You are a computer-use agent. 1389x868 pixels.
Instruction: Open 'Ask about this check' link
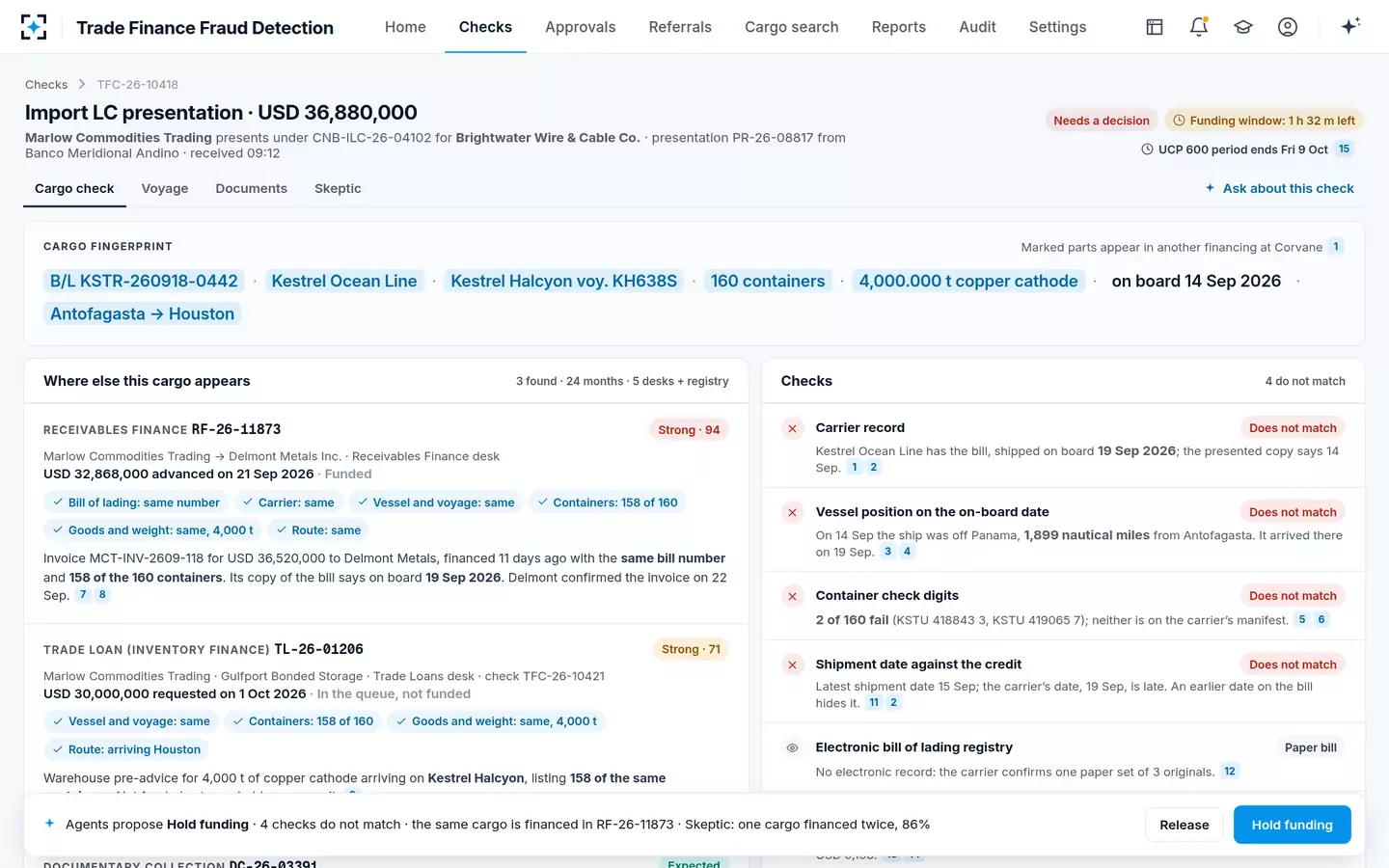[x=1279, y=188]
